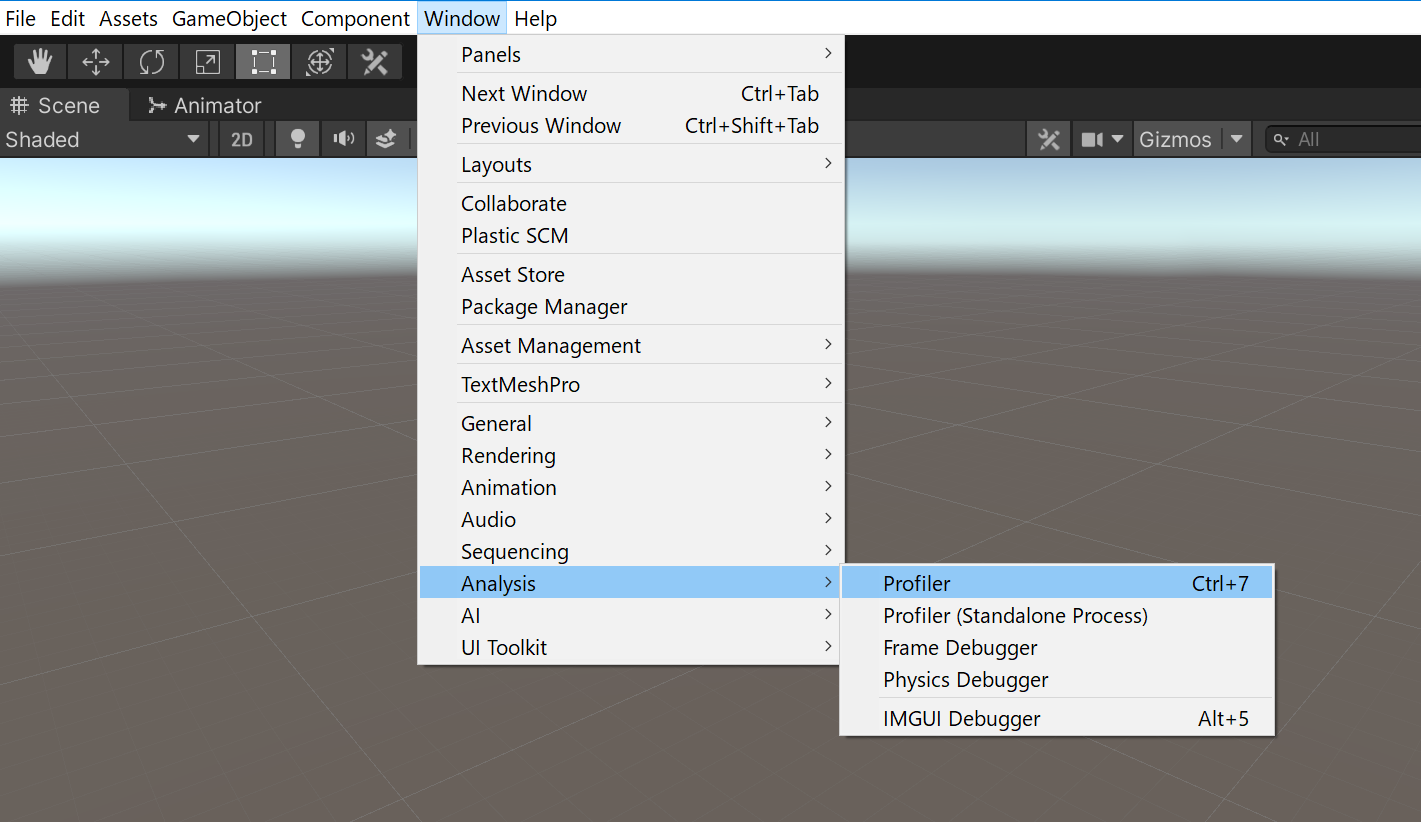This screenshot has width=1421, height=822.
Task: Toggle scene lighting
Action: click(x=296, y=139)
